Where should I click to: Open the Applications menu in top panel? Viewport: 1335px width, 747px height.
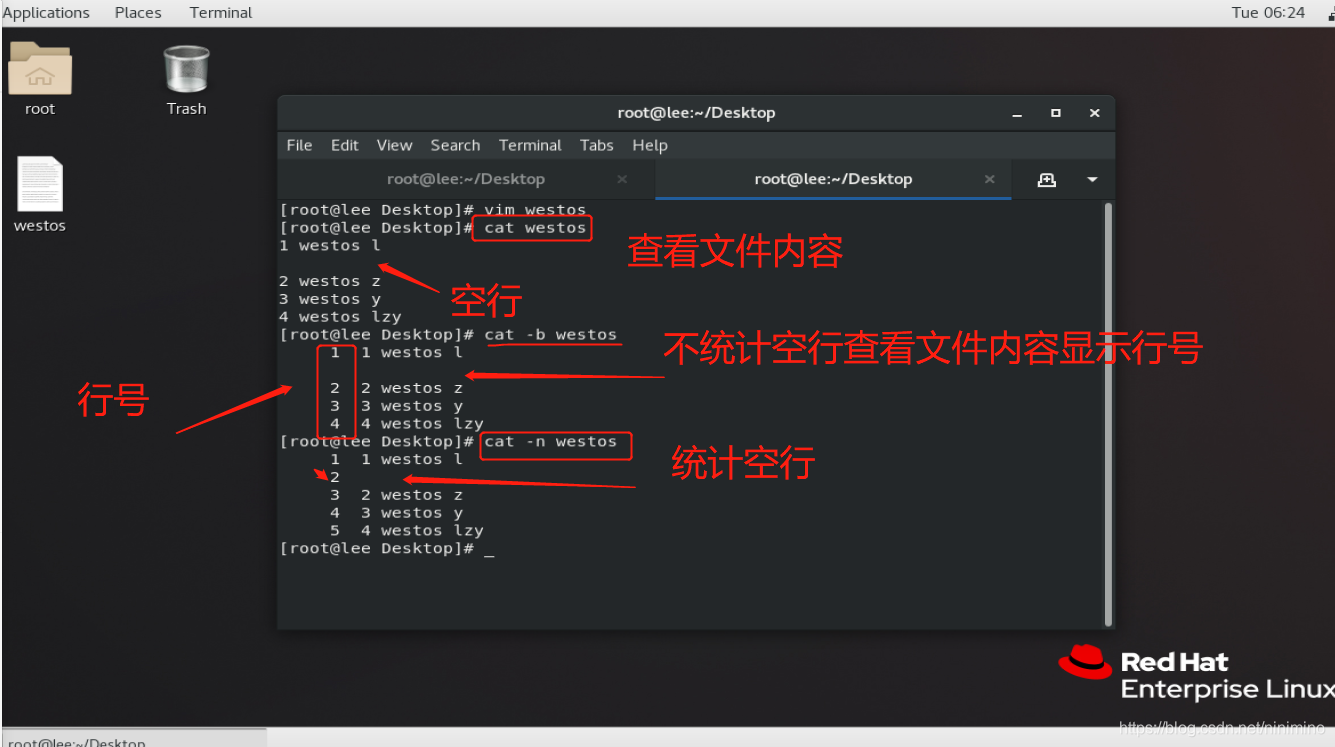46,12
